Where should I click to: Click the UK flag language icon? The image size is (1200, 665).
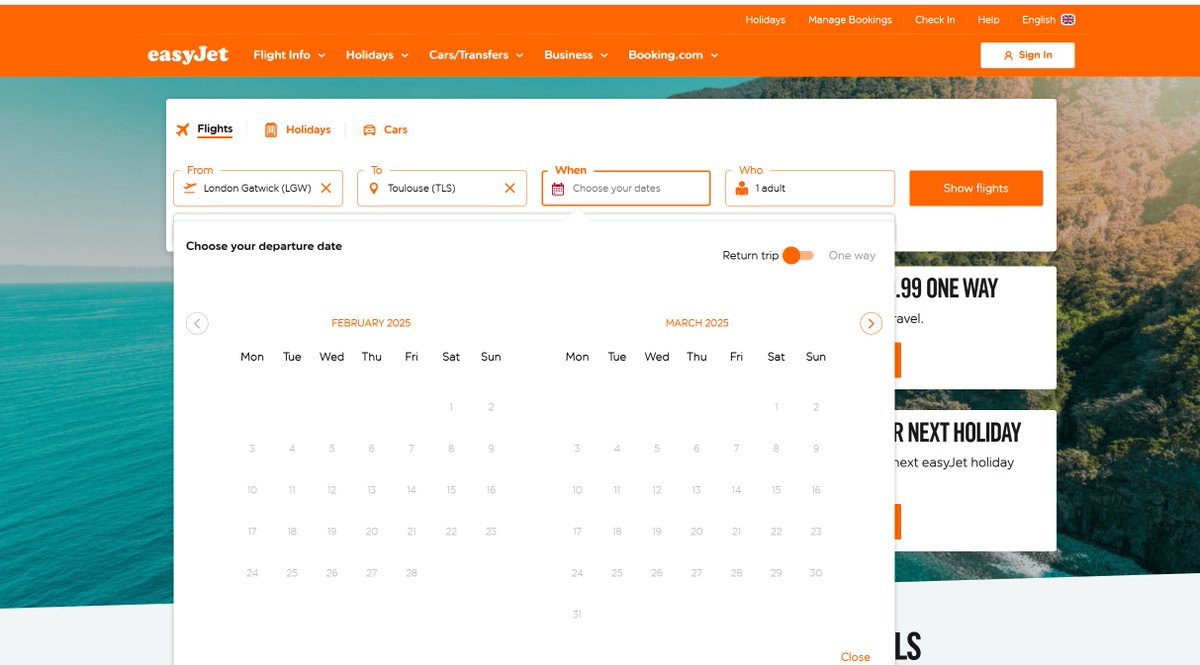pyautogui.click(x=1068, y=19)
